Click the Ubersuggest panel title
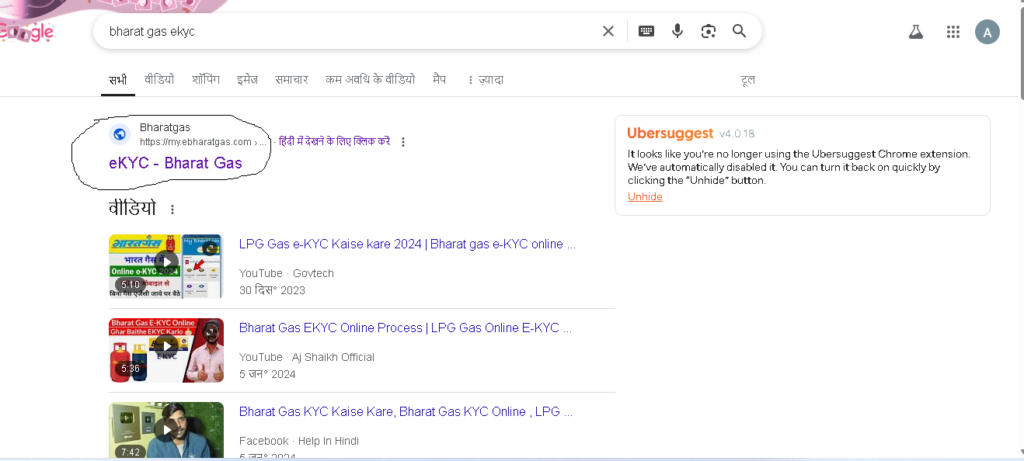 (x=670, y=133)
